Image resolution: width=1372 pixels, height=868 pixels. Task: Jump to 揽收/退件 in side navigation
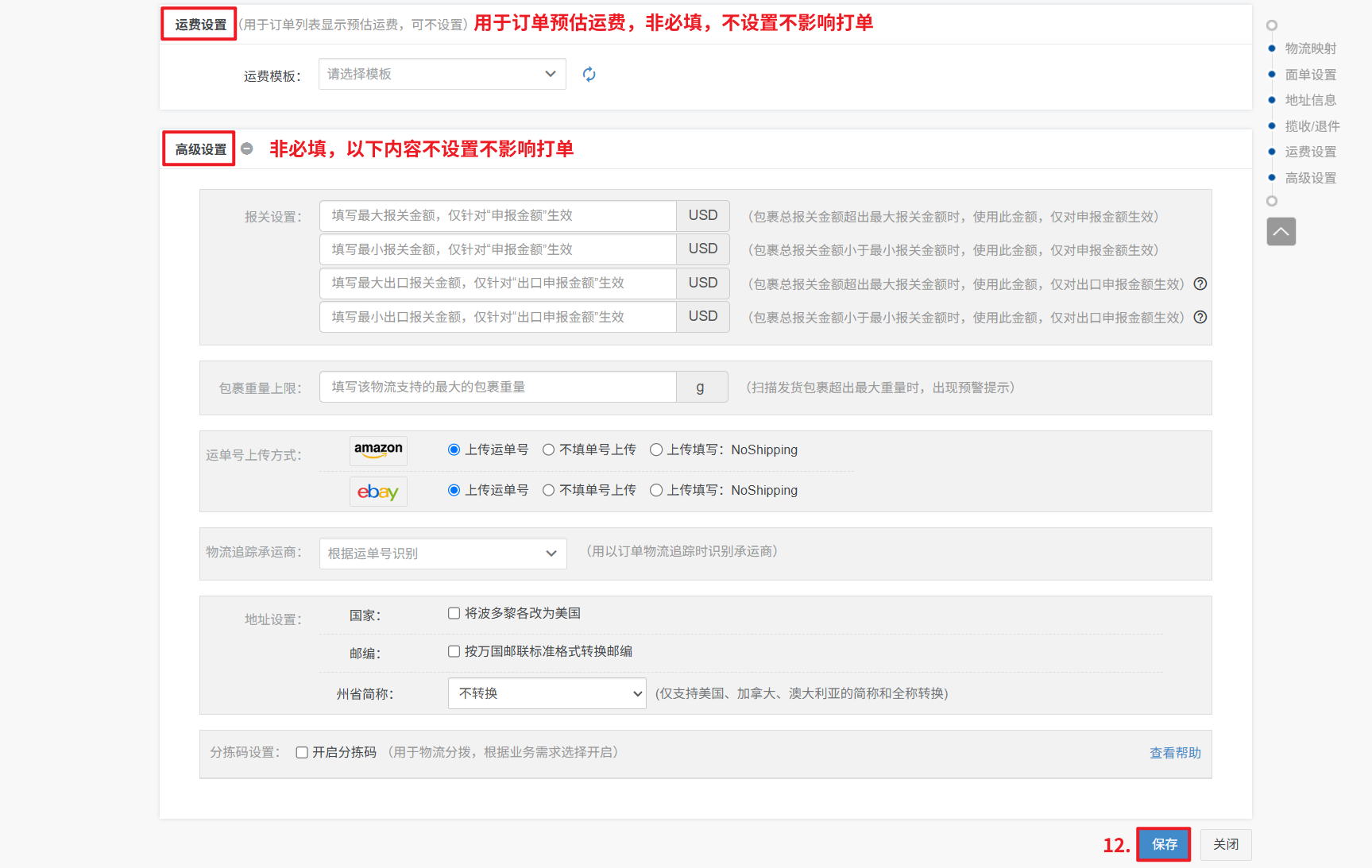point(1312,126)
